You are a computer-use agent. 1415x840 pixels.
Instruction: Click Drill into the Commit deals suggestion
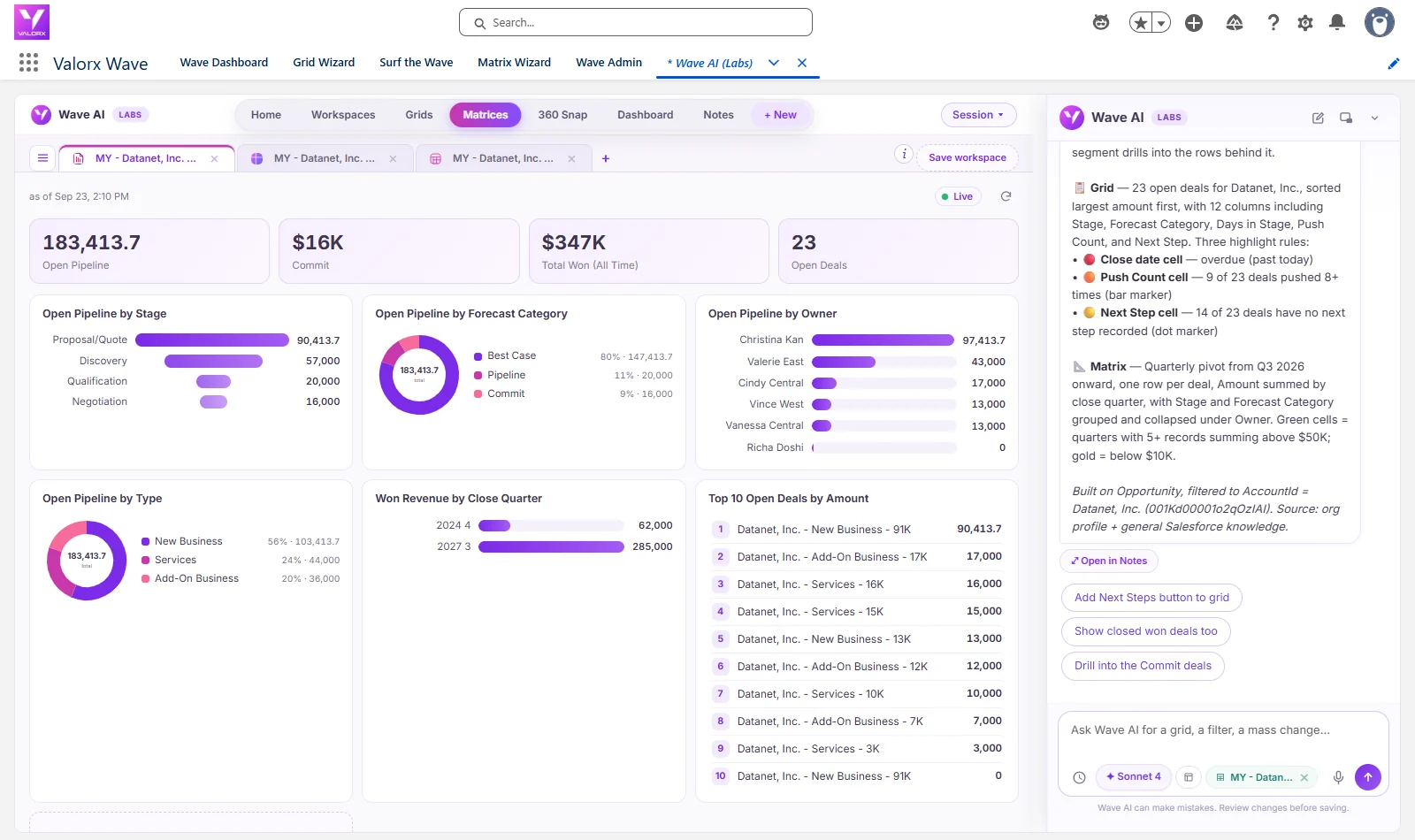coord(1143,666)
